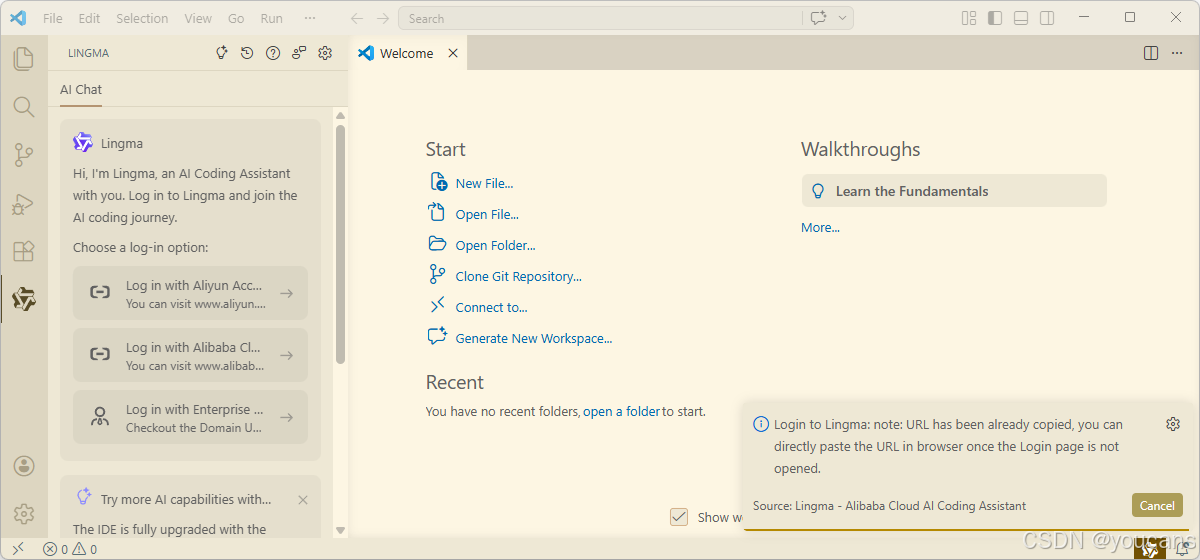Click the notification settings gear icon
This screenshot has width=1200, height=560.
point(1173,424)
